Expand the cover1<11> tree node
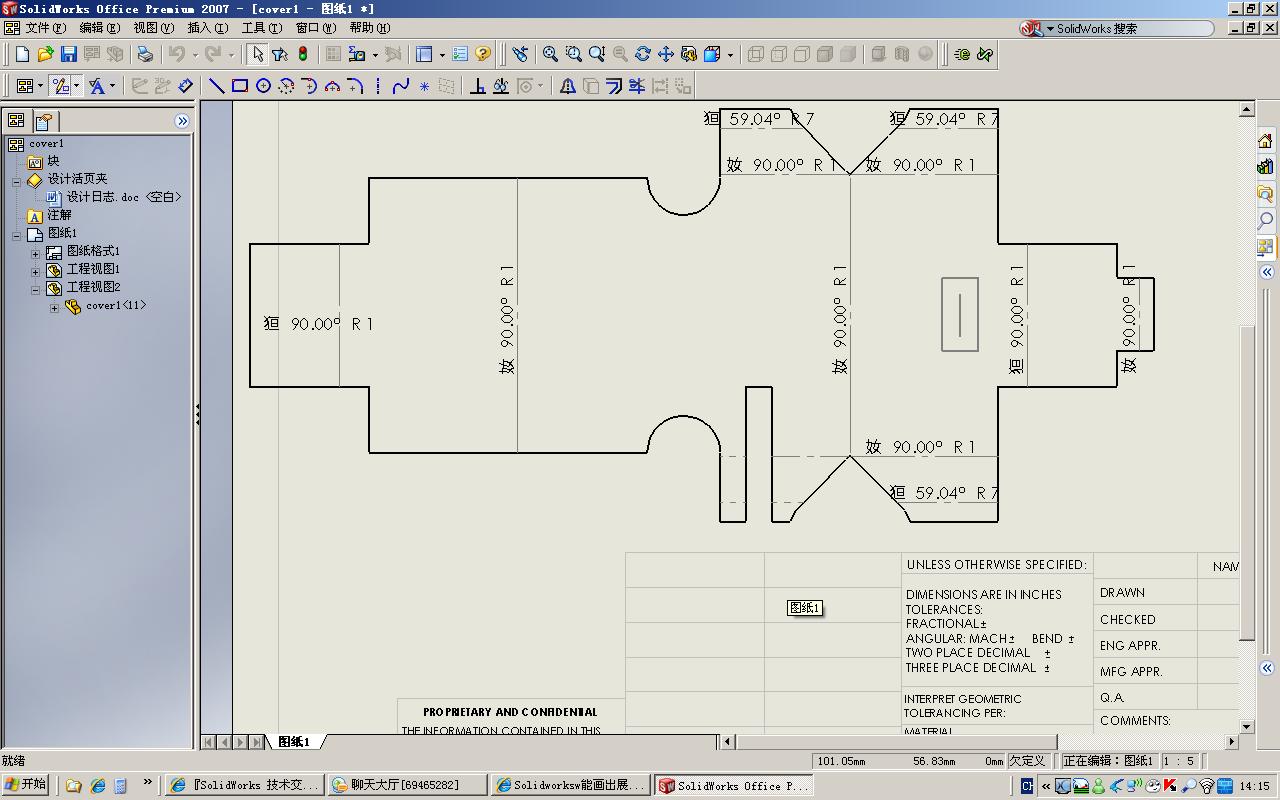The height and width of the screenshot is (800, 1280). click(55, 308)
